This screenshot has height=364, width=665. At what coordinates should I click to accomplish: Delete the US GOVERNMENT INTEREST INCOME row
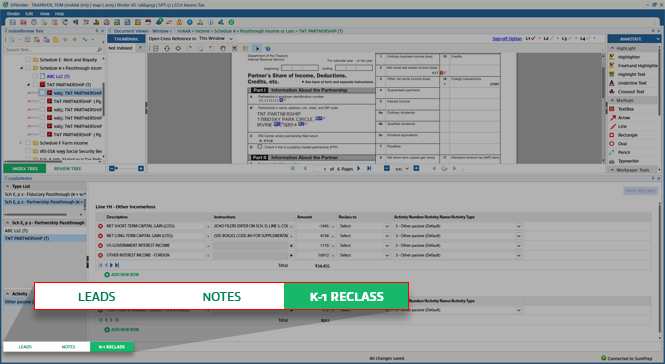click(x=101, y=246)
